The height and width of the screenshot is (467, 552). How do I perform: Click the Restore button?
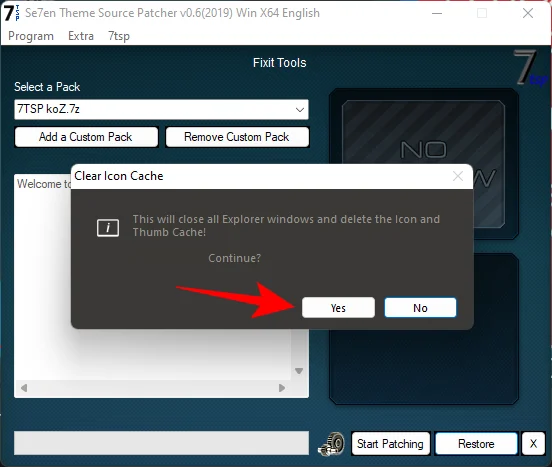[476, 443]
